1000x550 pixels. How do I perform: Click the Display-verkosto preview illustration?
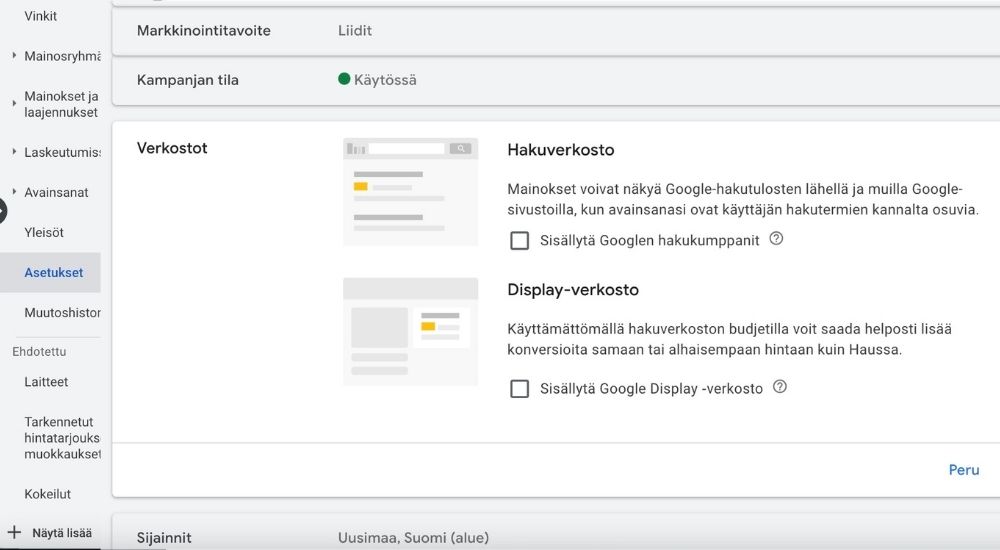coord(410,331)
